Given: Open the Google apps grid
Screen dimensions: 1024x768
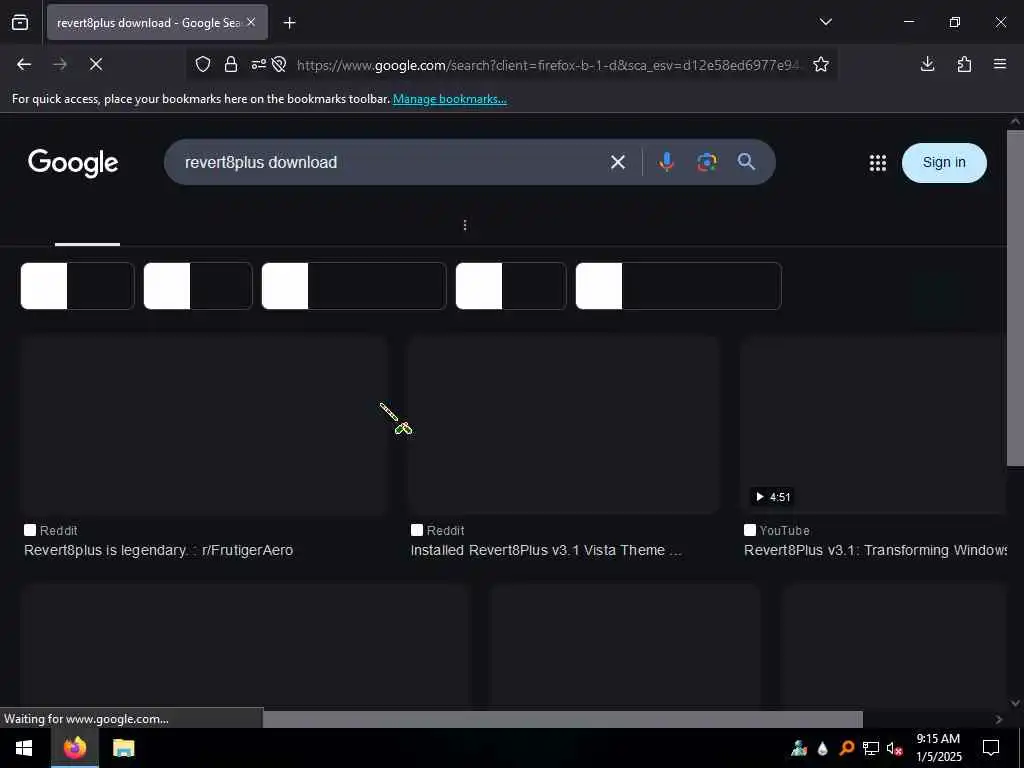Looking at the screenshot, I should pos(878,163).
